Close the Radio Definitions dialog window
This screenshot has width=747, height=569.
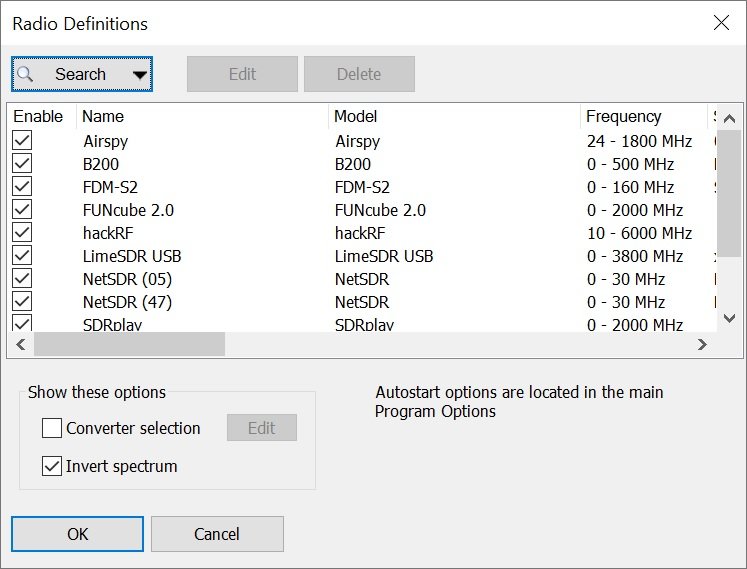click(x=721, y=22)
